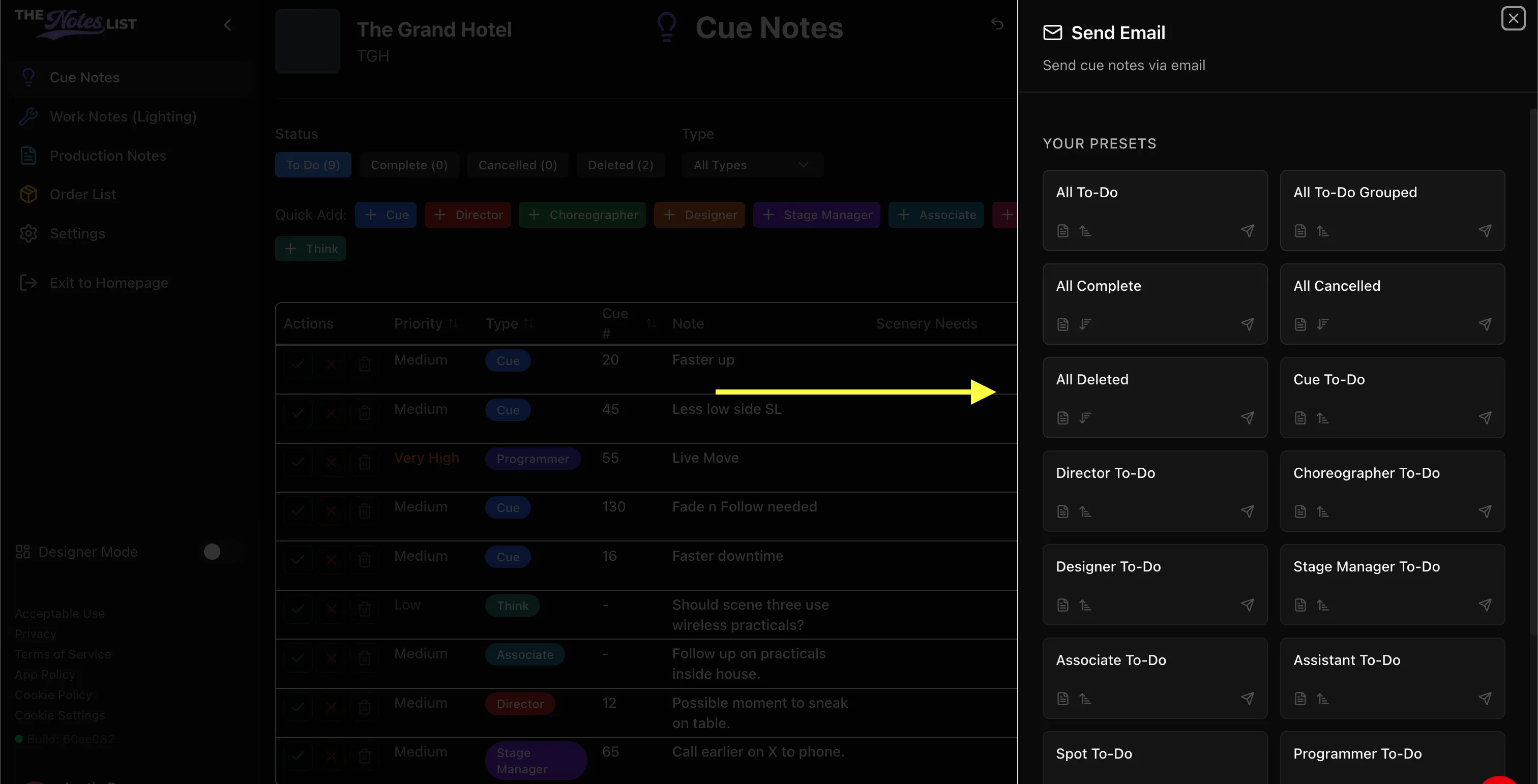1538x784 pixels.
Task: Quick add a Choreographer note
Action: click(x=582, y=215)
